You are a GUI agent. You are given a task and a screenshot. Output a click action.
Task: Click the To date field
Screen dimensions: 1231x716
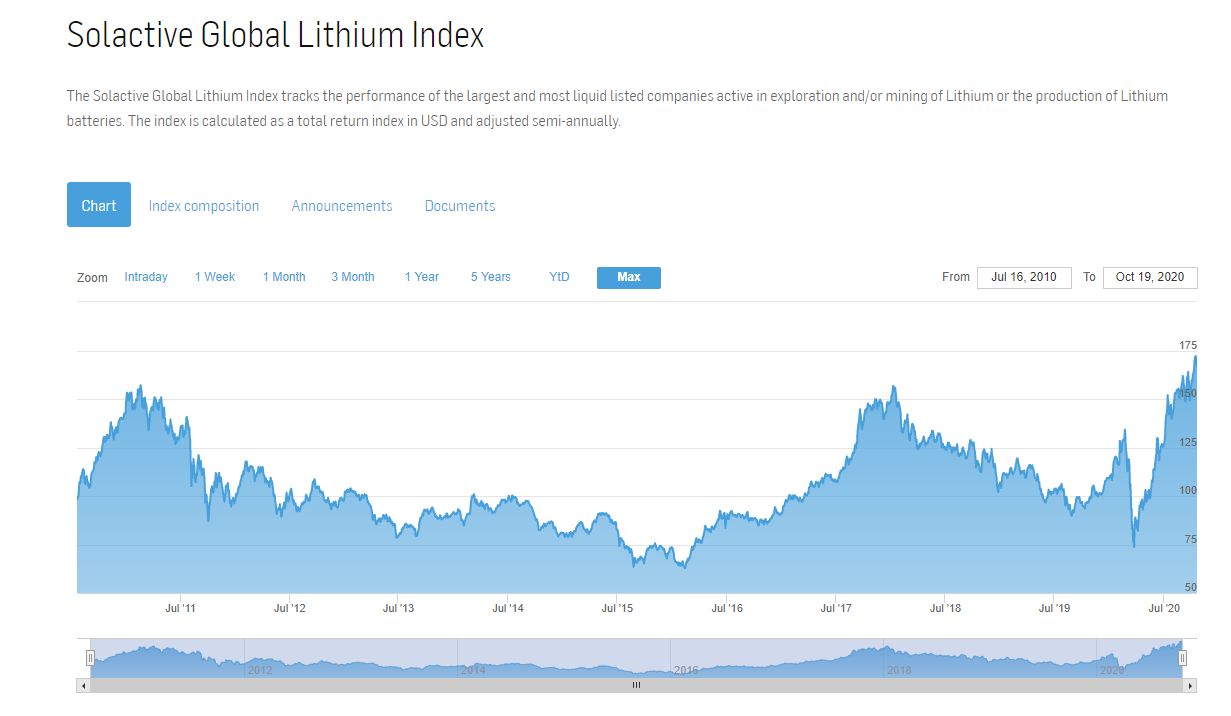(x=1150, y=277)
